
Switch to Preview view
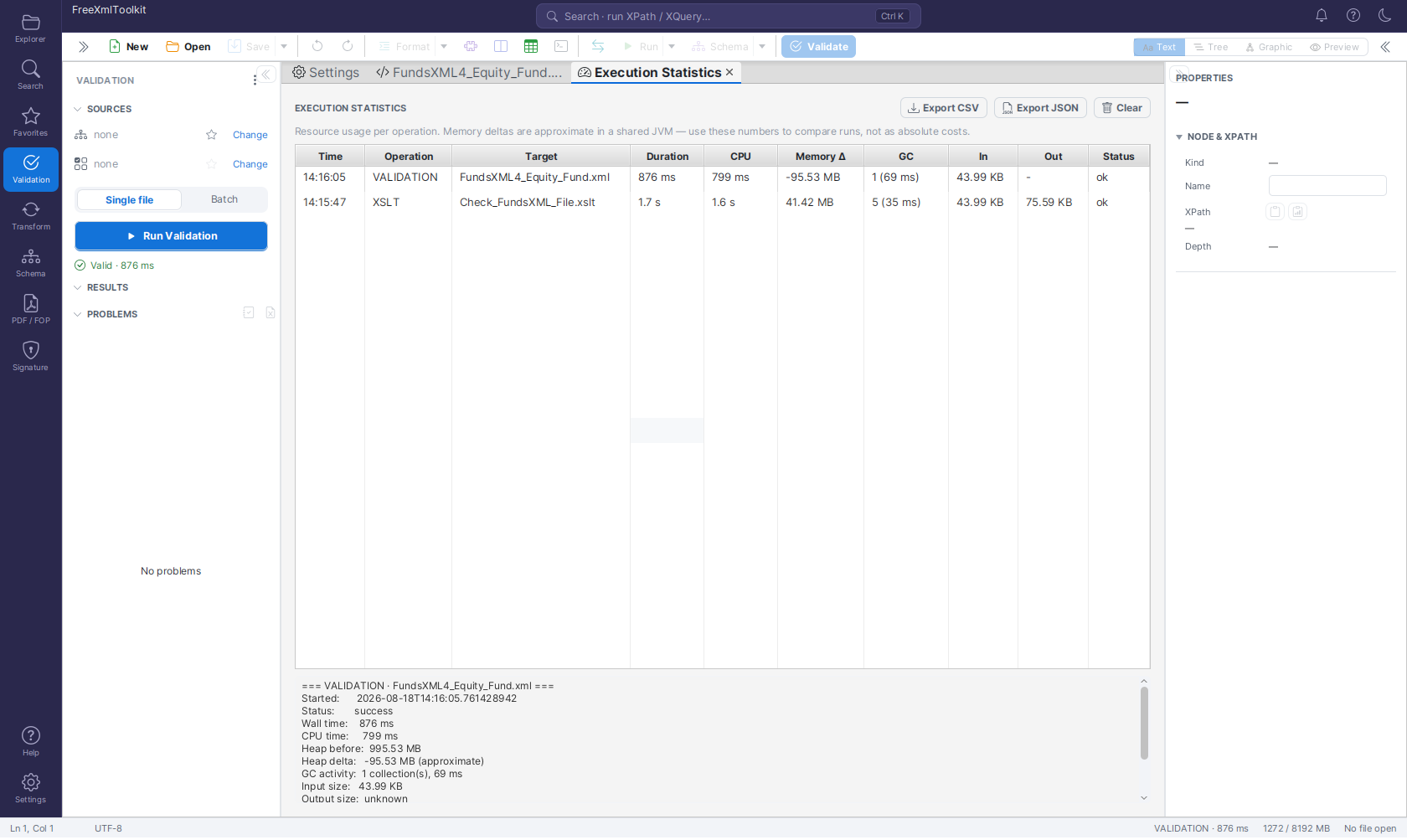[x=1334, y=47]
